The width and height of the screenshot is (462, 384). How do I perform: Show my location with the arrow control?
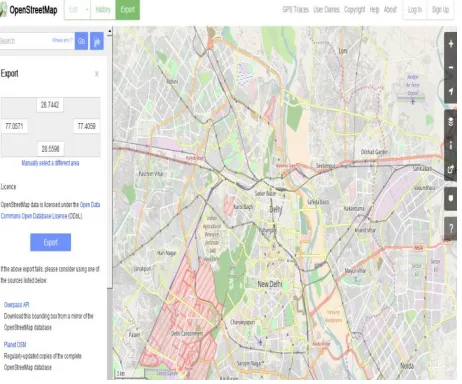click(x=451, y=91)
